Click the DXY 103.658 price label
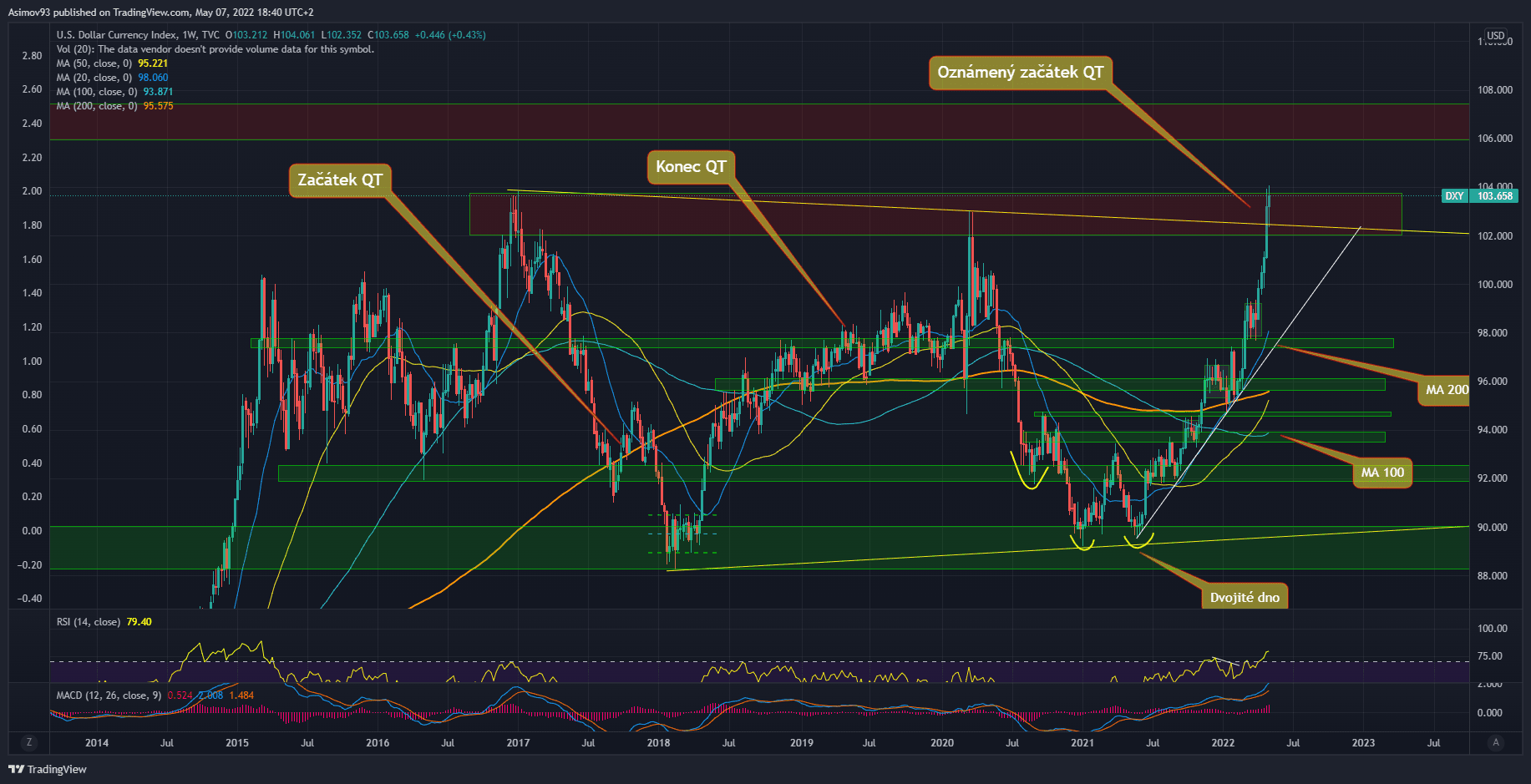1531x784 pixels. [1479, 196]
